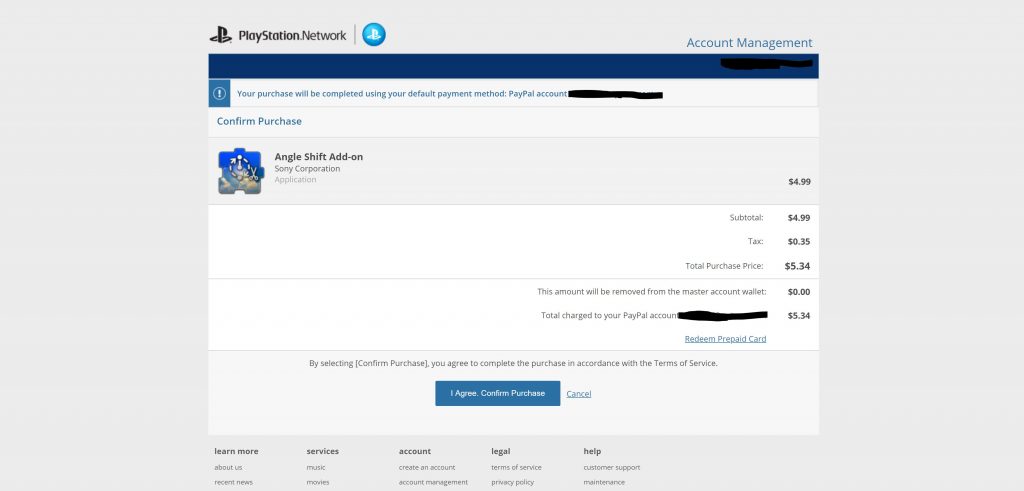Viewport: 1024px width, 491px height.
Task: View the privacy policy footer link
Action: 512,483
